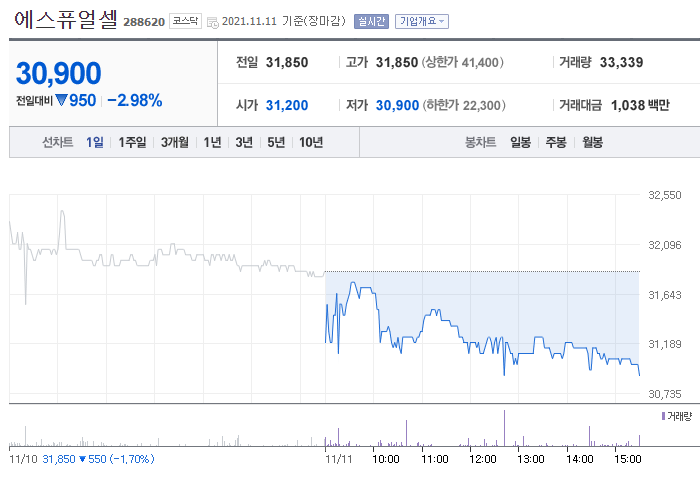700x485 pixels.
Task: Click the clock icon beside the date
Action: click(x=213, y=22)
